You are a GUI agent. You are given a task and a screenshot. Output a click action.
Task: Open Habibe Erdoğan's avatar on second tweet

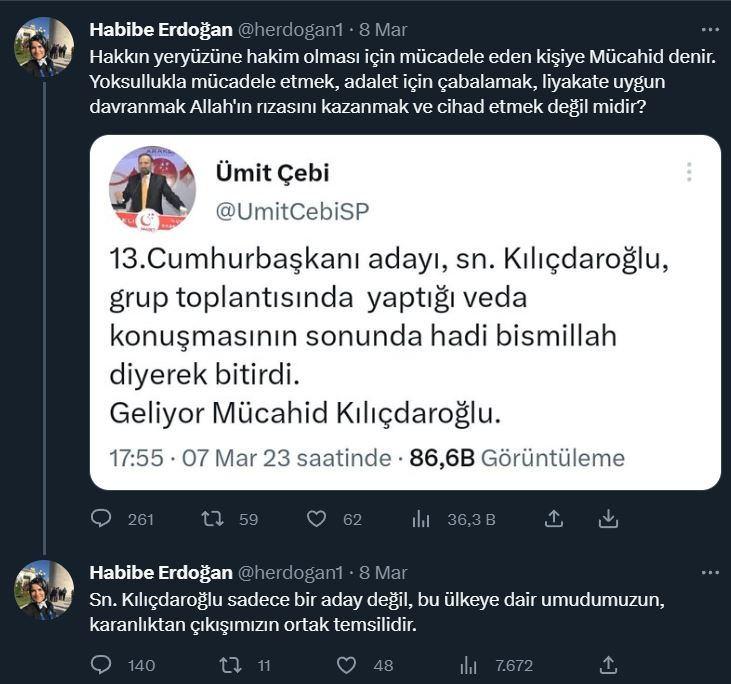(44, 590)
